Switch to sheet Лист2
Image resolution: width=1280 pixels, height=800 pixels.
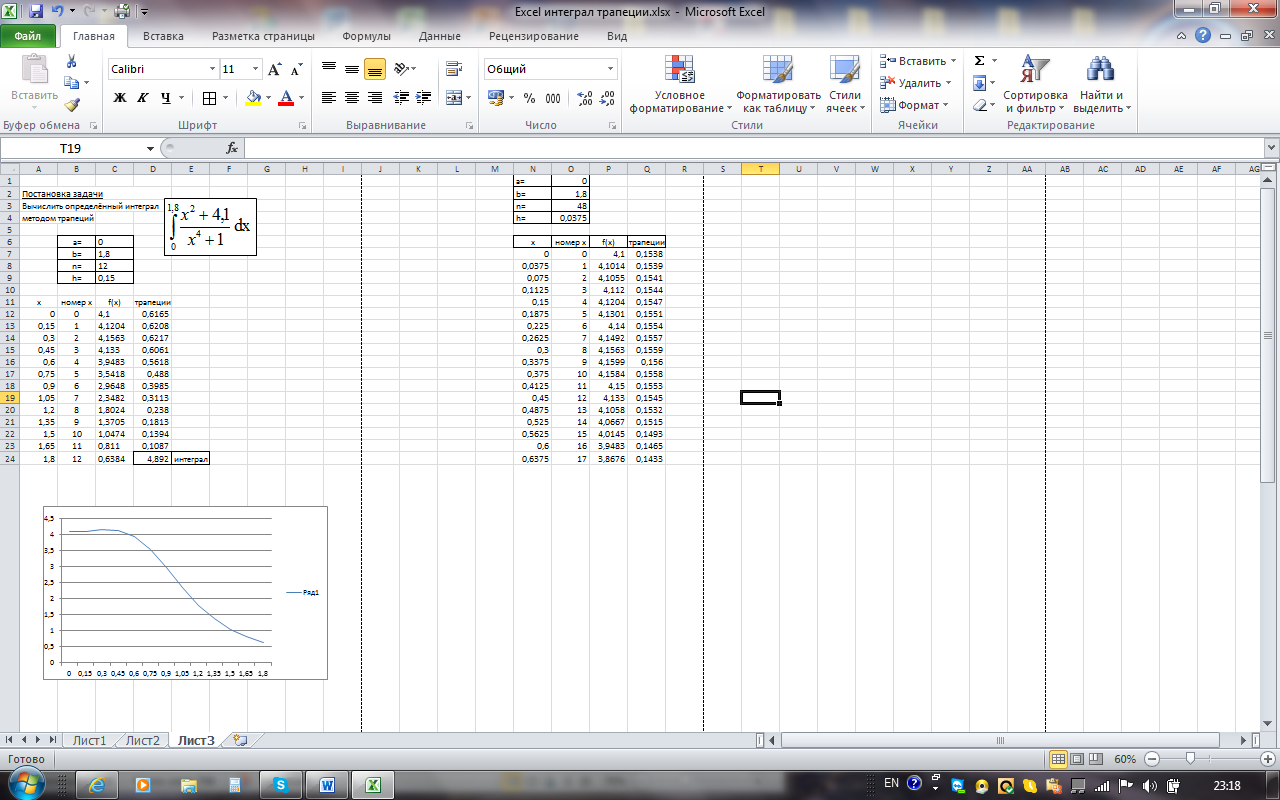(x=142, y=740)
